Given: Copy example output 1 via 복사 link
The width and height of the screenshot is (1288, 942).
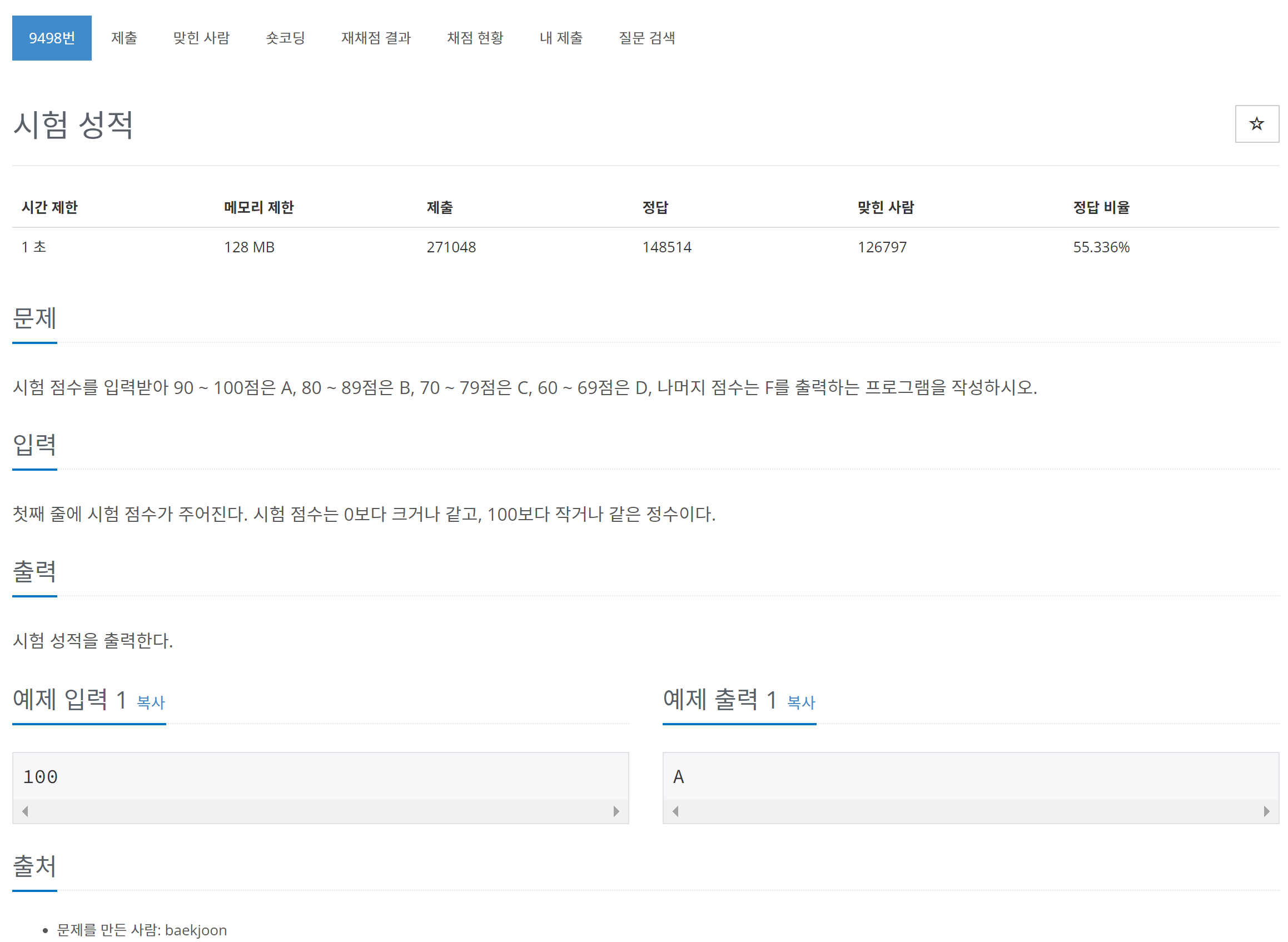Looking at the screenshot, I should click(801, 702).
